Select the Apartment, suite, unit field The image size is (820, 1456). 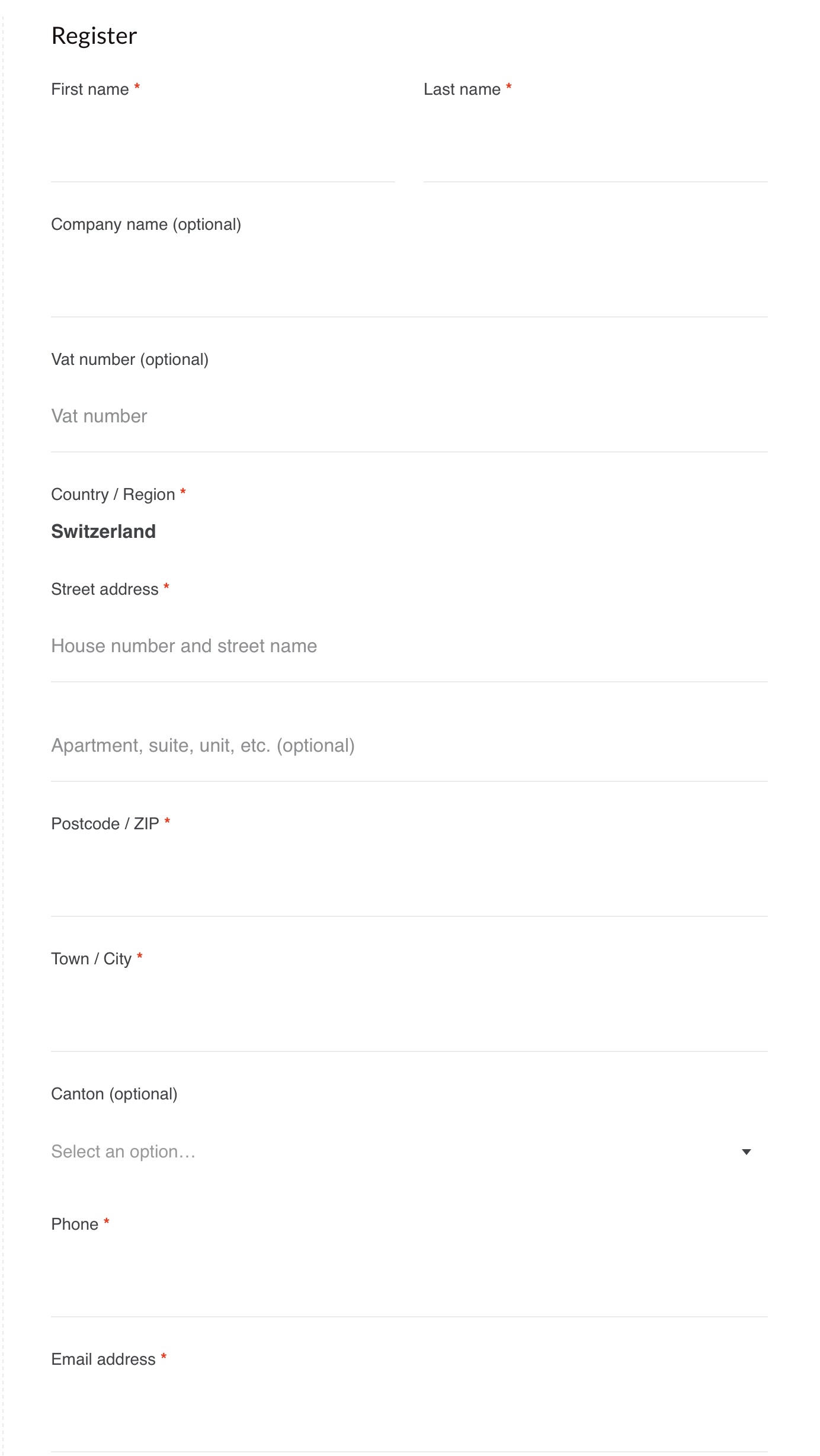[409, 745]
